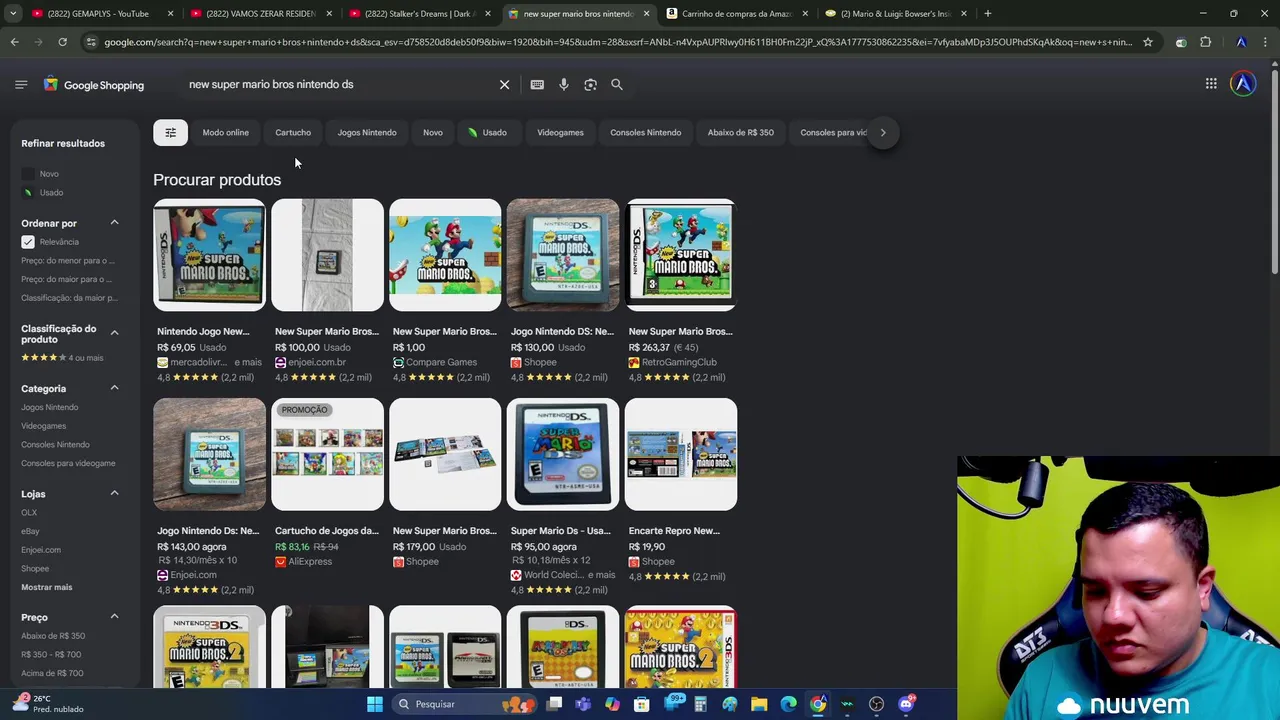Image resolution: width=1280 pixels, height=720 pixels.
Task: Open the filters panel icon button
Action: (x=170, y=132)
